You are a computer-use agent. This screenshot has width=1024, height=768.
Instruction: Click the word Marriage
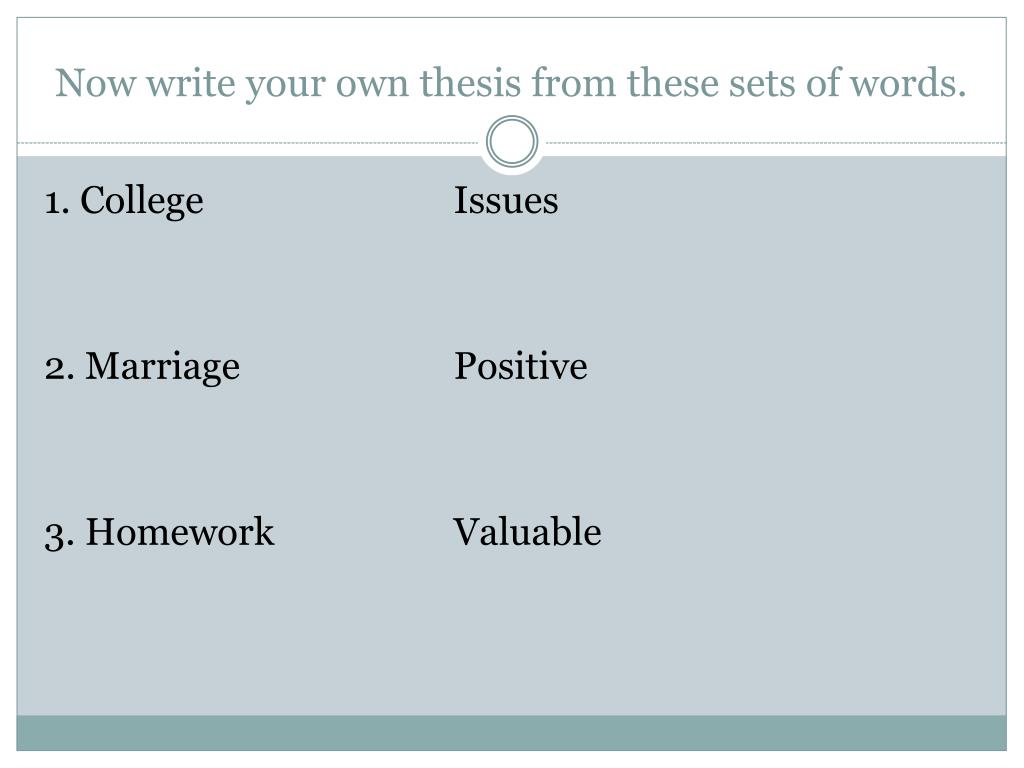point(163,366)
